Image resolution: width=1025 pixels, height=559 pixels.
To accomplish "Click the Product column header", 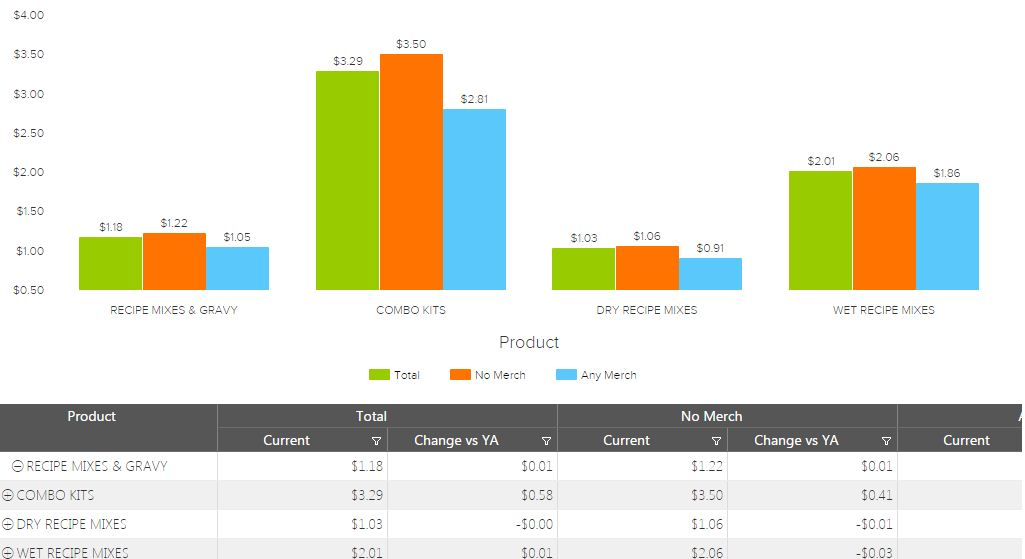I will 91,417.
